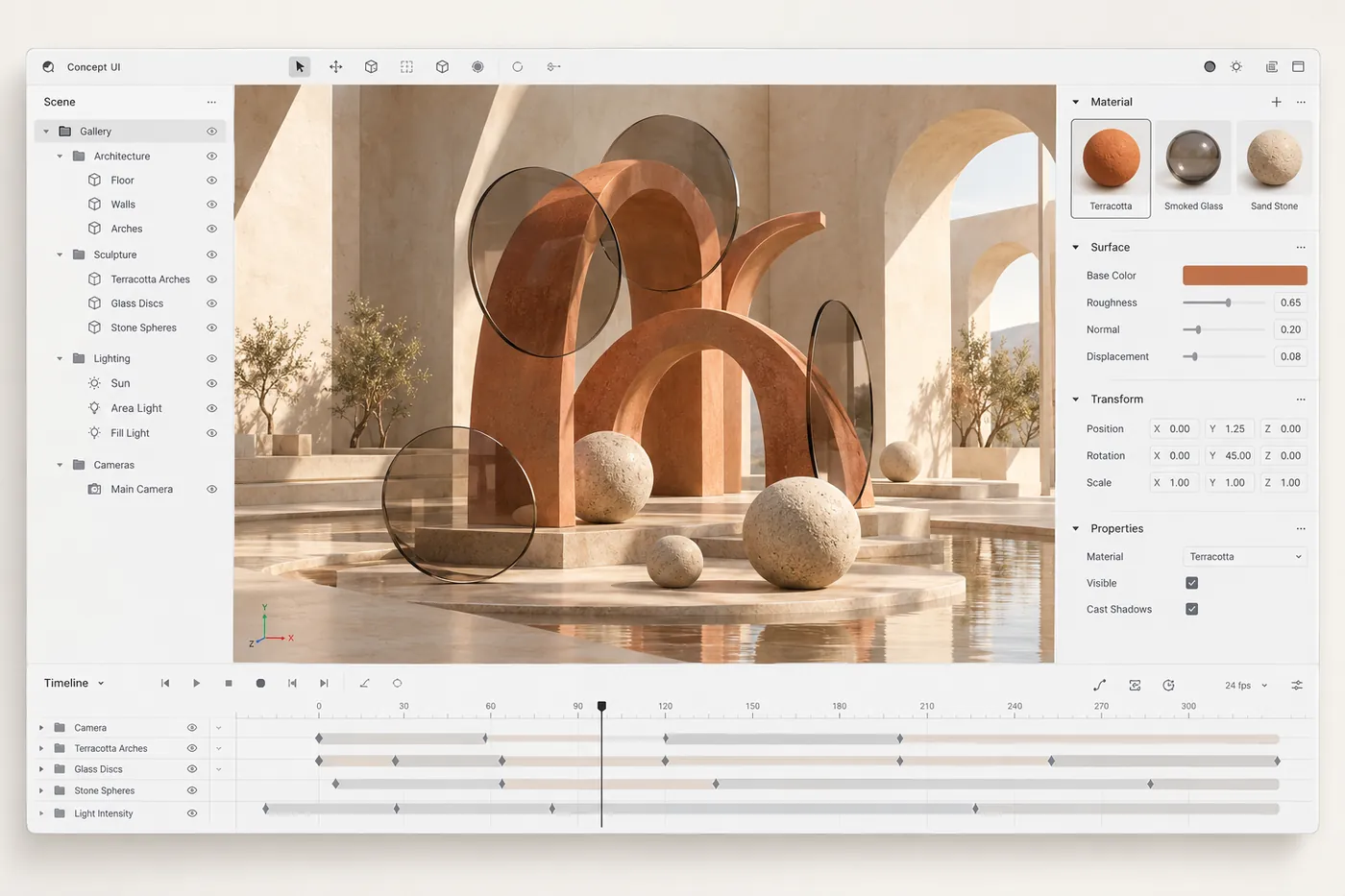Activate the move gizmo tool
Viewport: 1345px width, 896px height.
[x=335, y=66]
